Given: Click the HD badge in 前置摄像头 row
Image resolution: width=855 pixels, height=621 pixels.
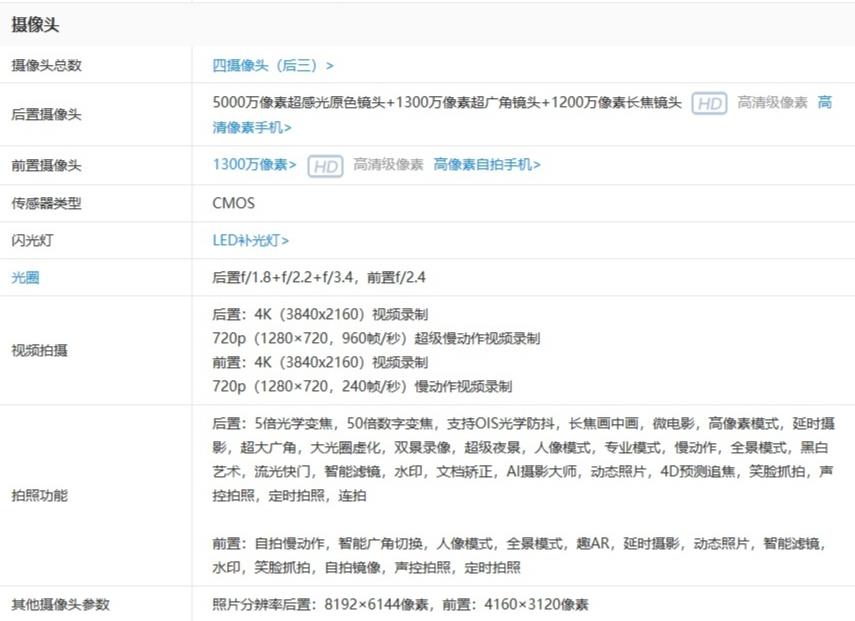Looking at the screenshot, I should click(x=326, y=166).
